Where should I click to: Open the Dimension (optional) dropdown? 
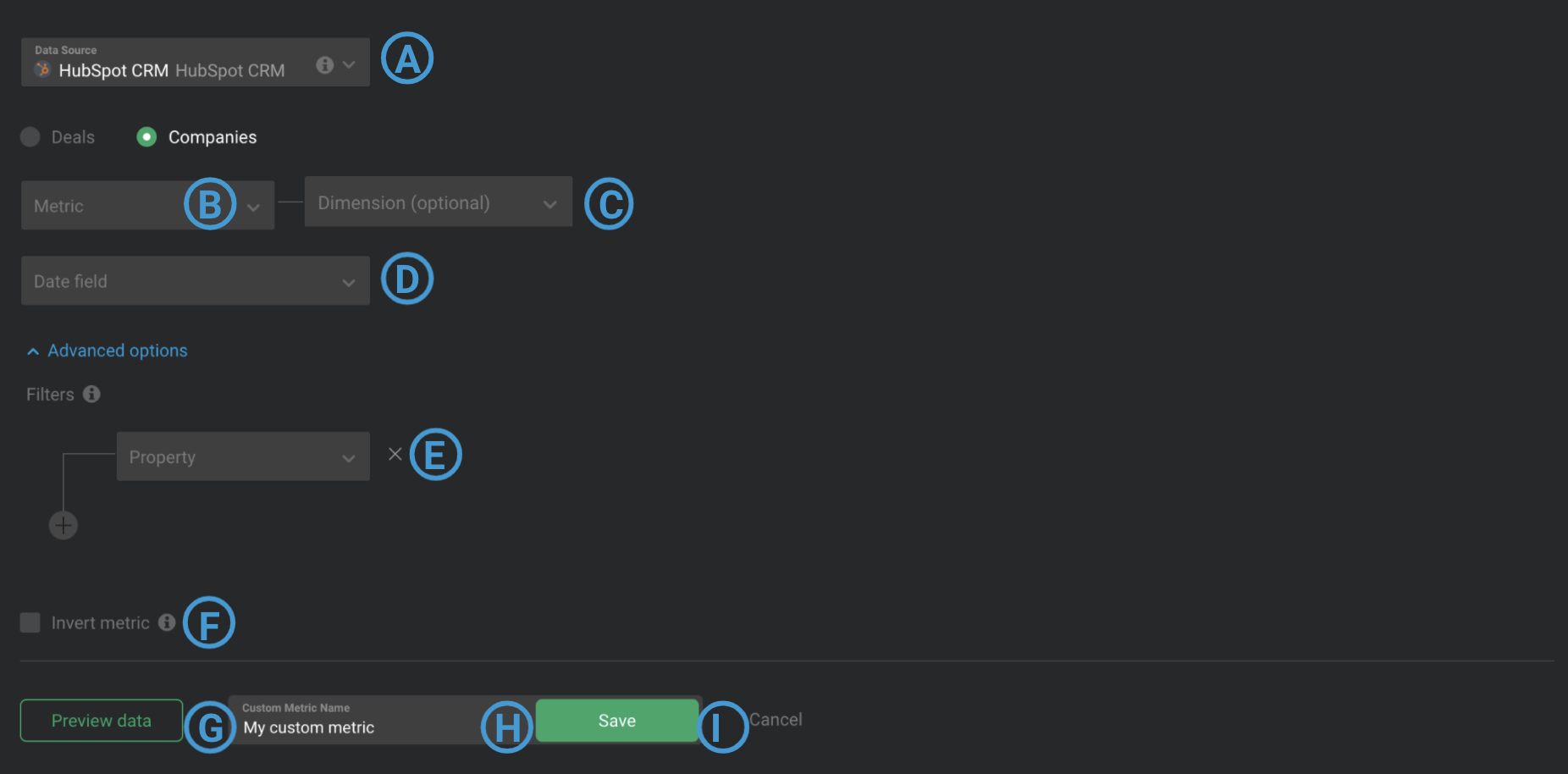439,202
